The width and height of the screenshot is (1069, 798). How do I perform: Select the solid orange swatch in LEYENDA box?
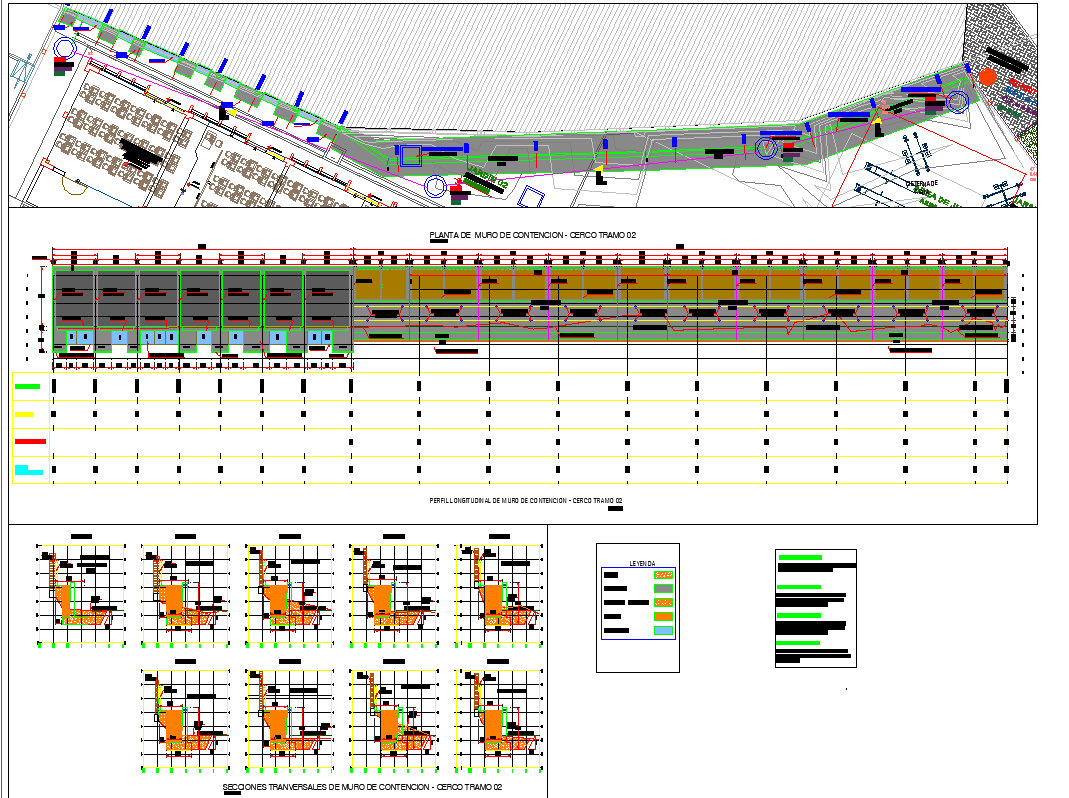pyautogui.click(x=663, y=616)
